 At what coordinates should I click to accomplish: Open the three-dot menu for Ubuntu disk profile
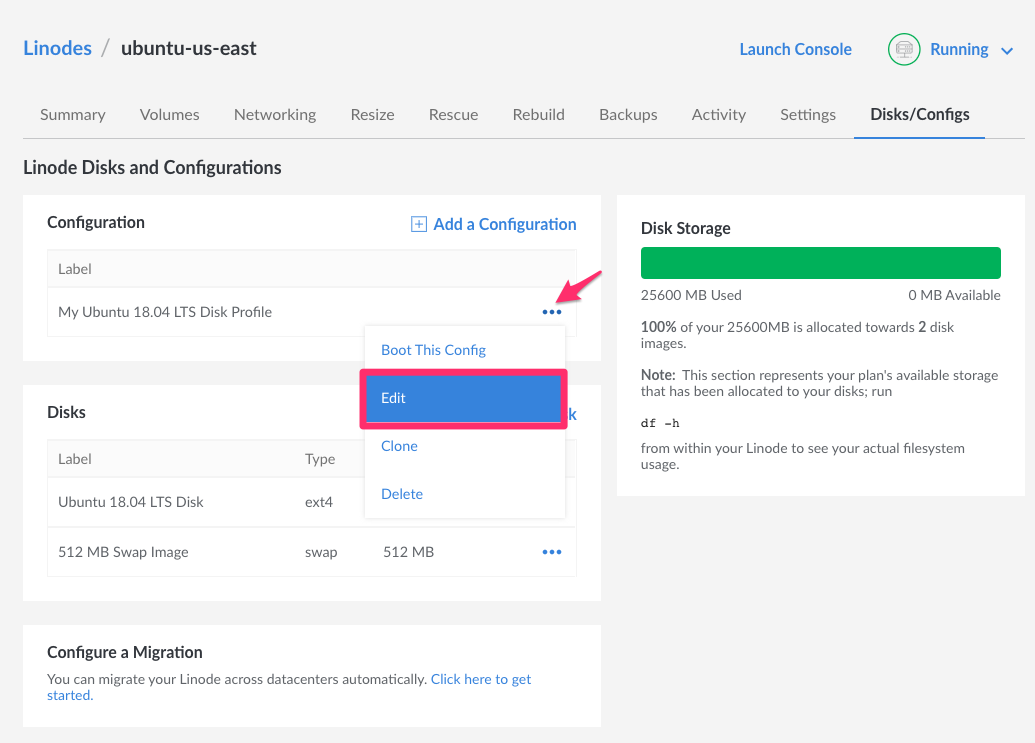pyautogui.click(x=551, y=312)
